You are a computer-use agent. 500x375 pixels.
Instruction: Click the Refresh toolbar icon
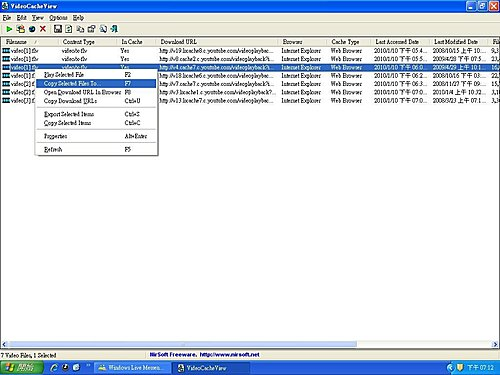[x=69, y=29]
